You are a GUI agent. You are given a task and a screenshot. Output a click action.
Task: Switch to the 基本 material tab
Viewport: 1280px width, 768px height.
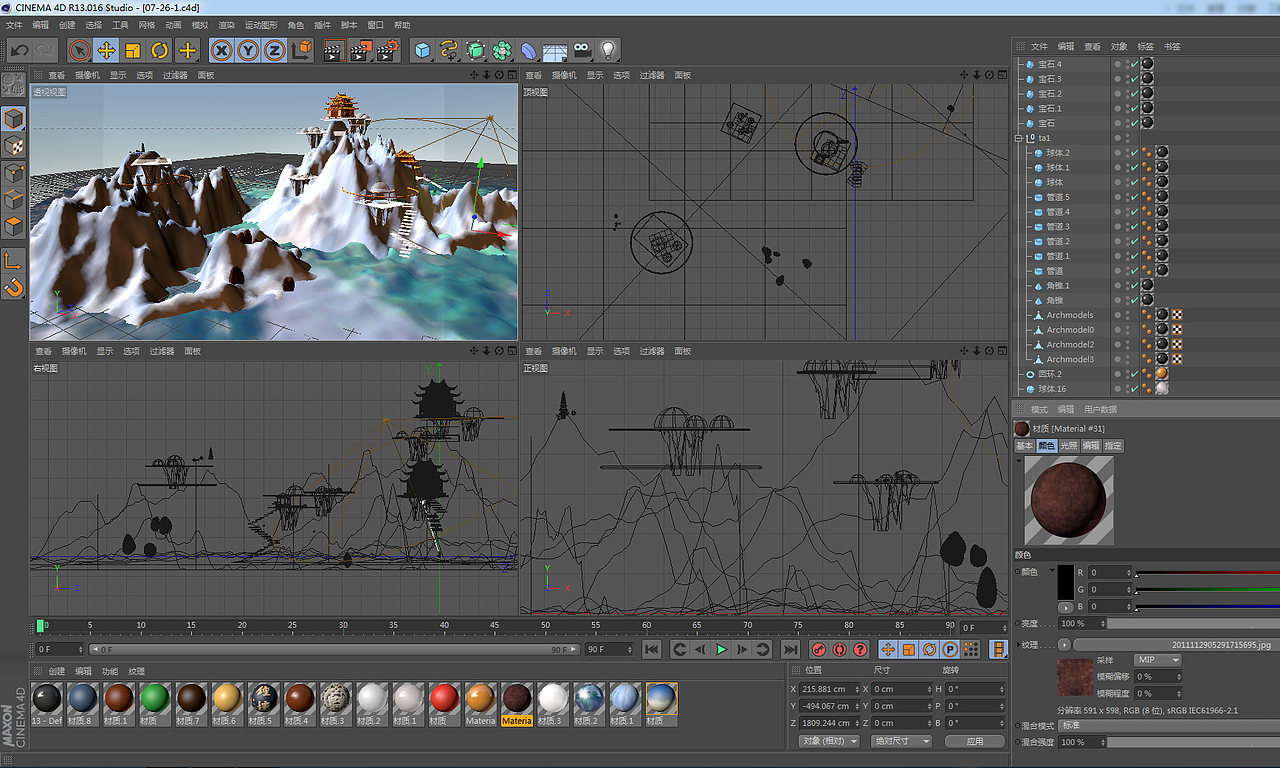1025,445
